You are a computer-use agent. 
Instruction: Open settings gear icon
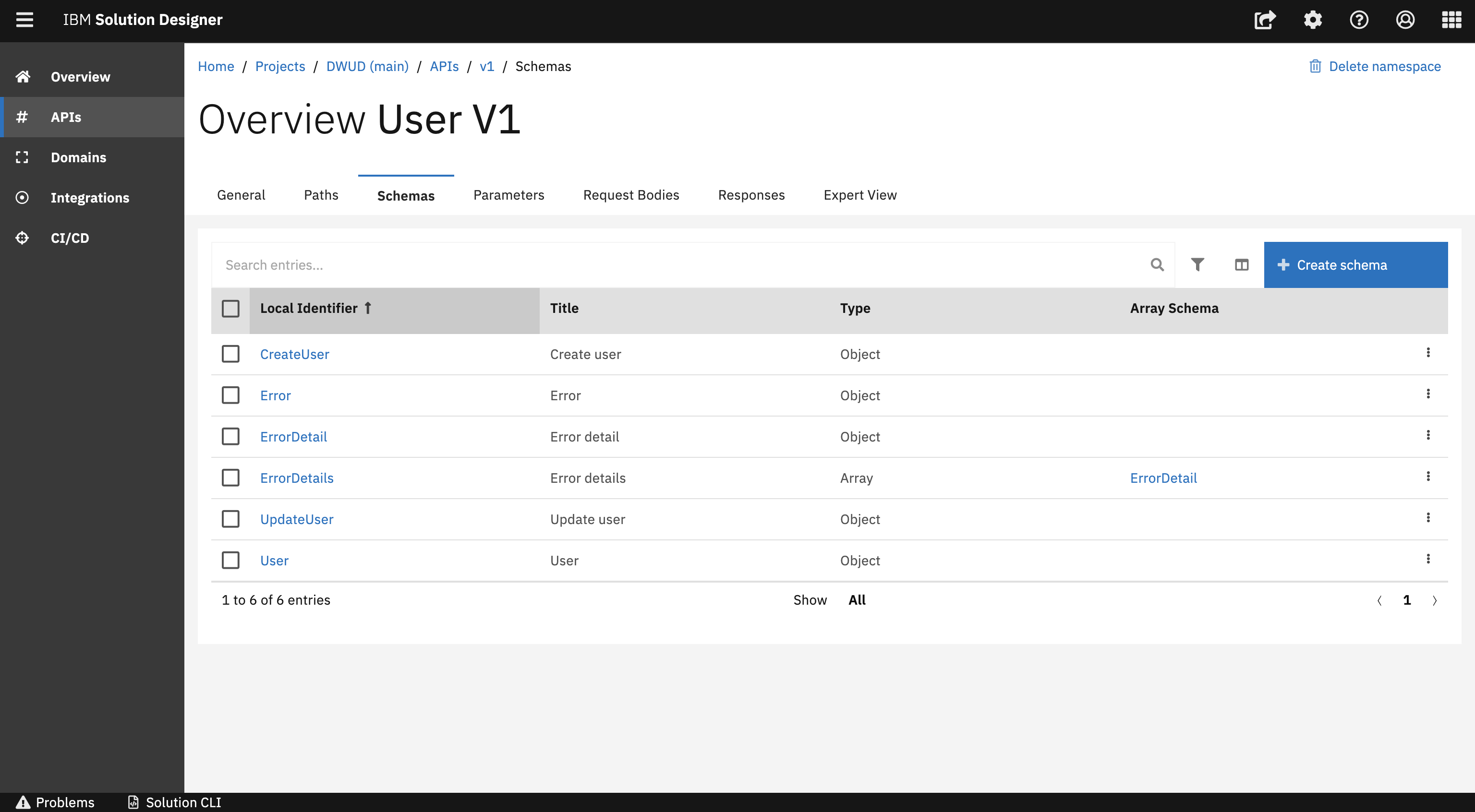pyautogui.click(x=1312, y=20)
